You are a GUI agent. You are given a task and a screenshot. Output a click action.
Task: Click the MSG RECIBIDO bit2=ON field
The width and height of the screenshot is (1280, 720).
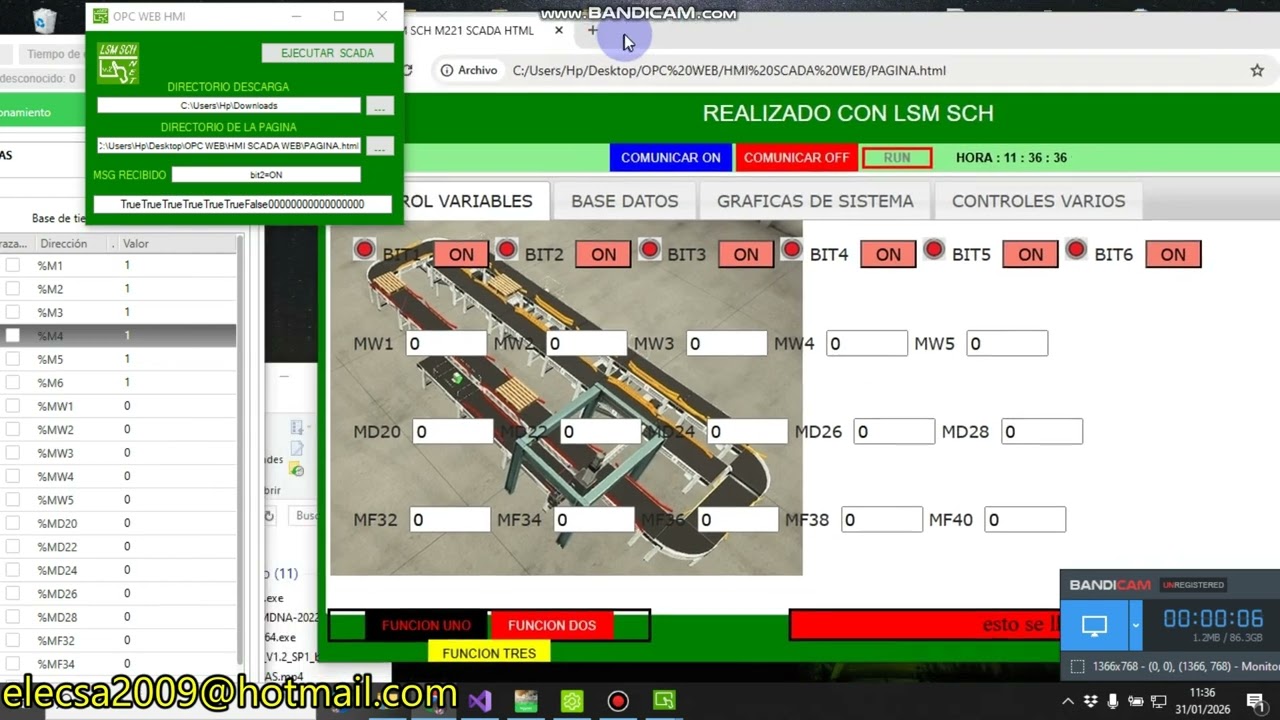(266, 175)
